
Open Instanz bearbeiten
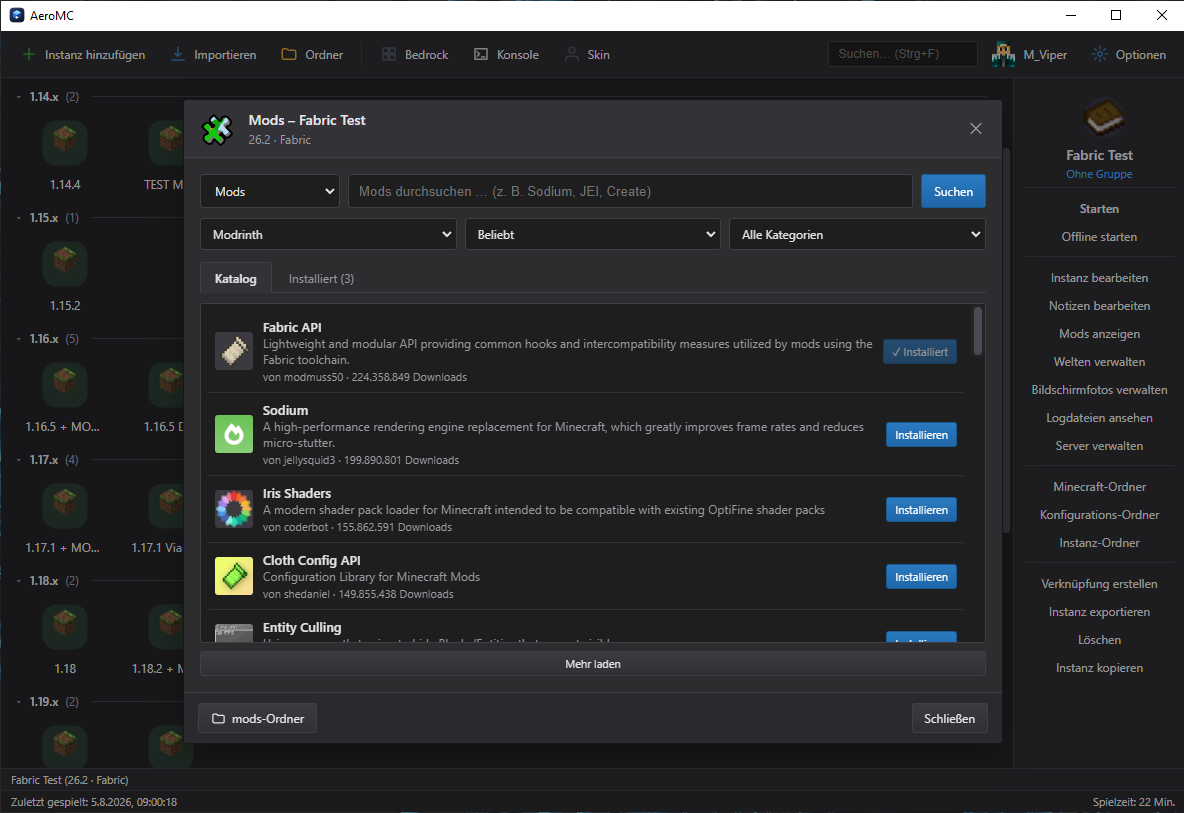pyautogui.click(x=1099, y=278)
